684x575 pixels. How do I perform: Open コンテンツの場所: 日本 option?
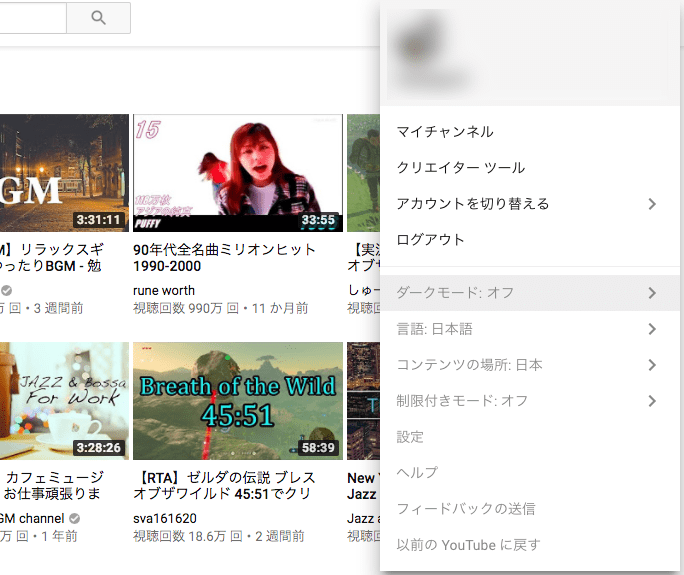[530, 365]
